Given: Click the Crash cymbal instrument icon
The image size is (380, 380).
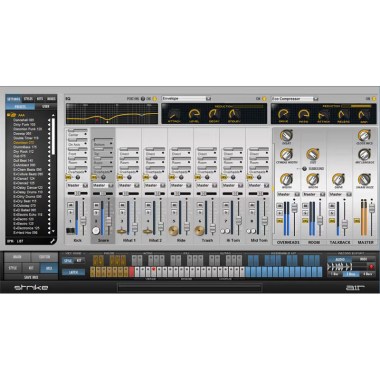Looking at the screenshot, I should click(199, 230).
